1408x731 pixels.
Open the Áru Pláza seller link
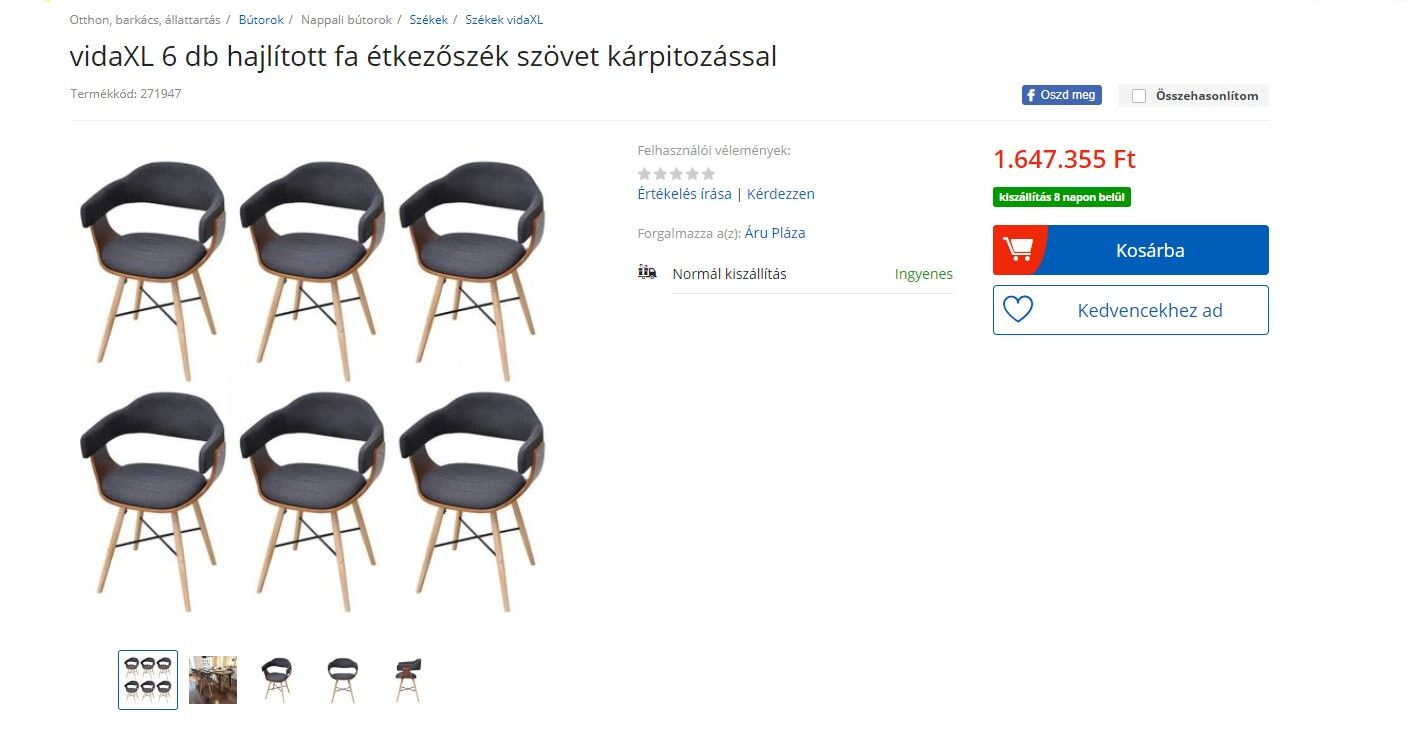(775, 233)
